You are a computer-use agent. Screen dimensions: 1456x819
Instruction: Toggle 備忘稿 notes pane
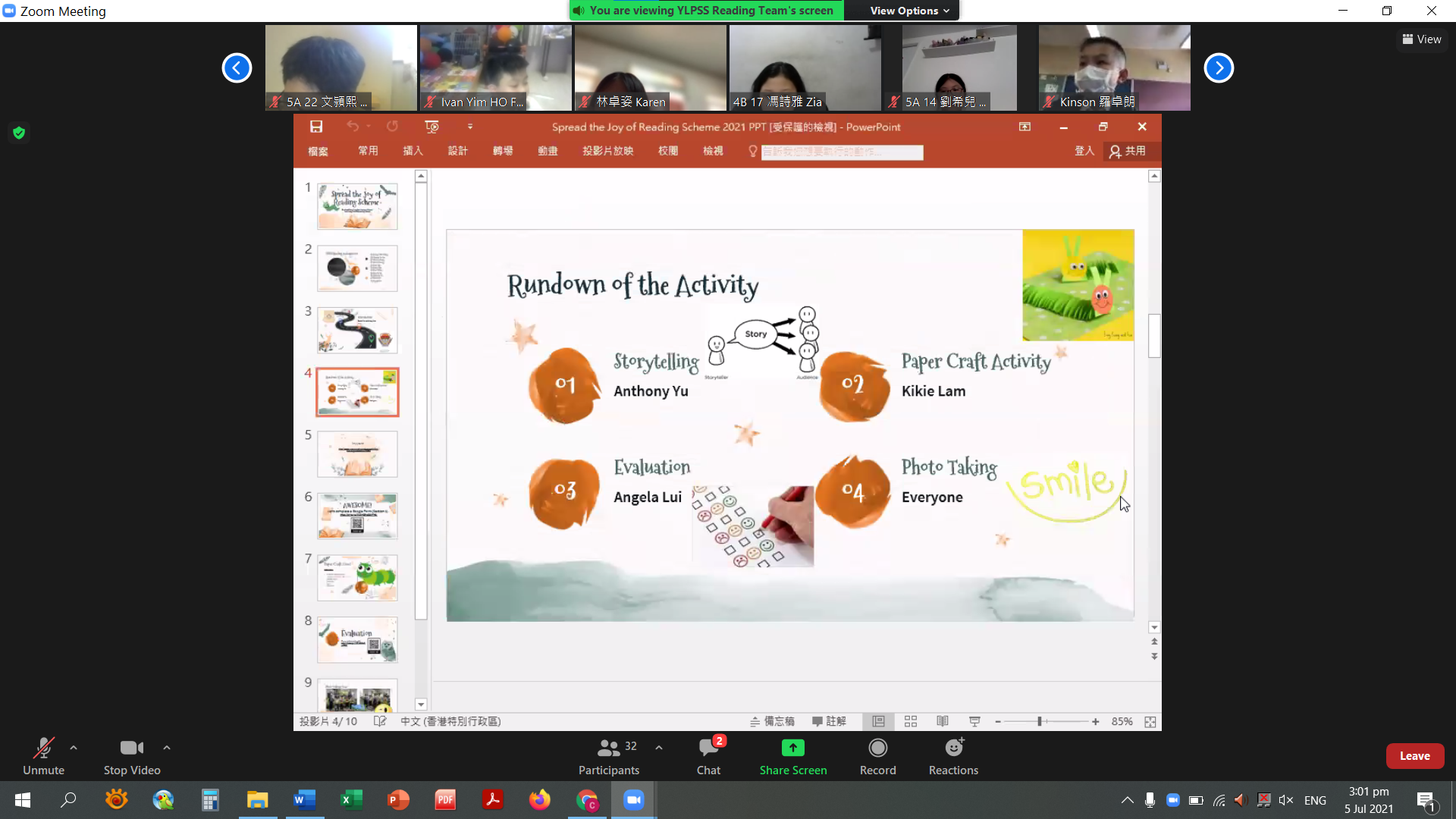(x=772, y=721)
